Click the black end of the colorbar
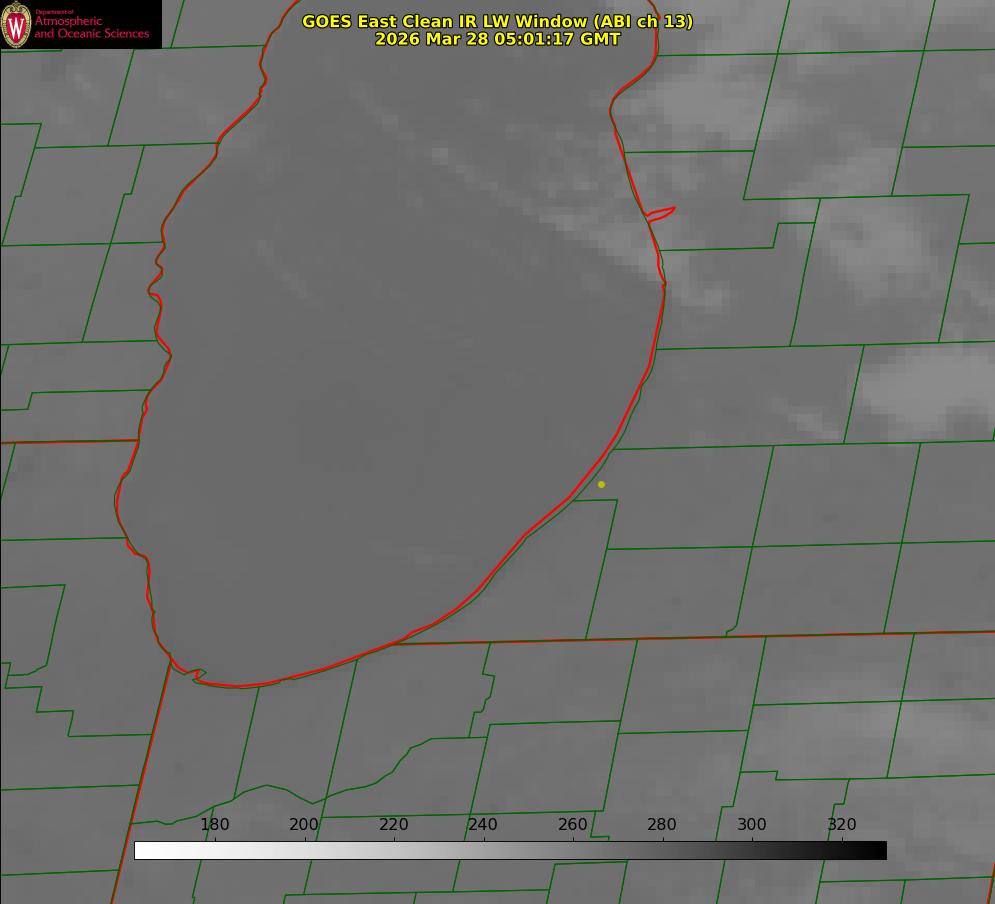This screenshot has height=904, width=995. click(x=880, y=850)
